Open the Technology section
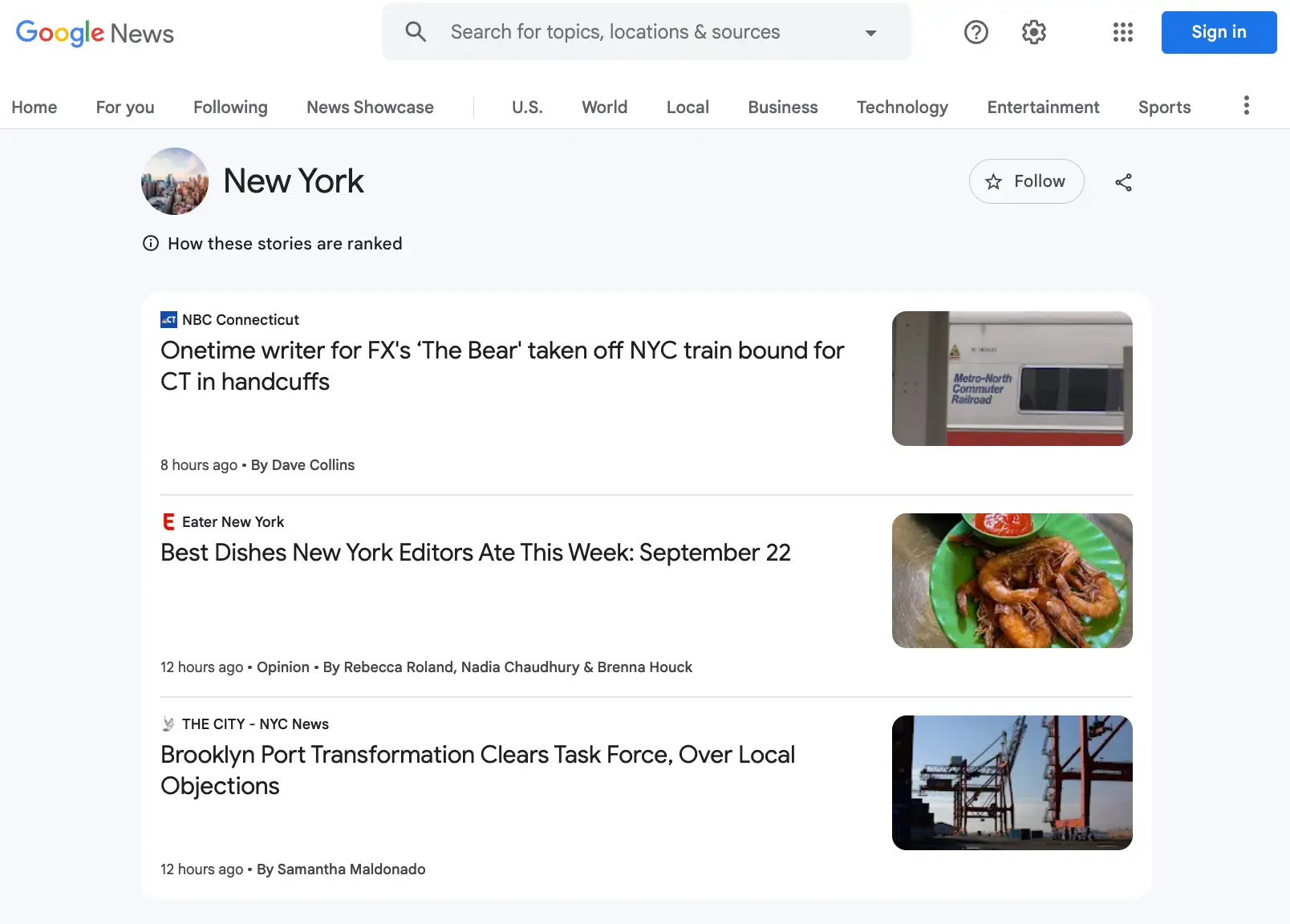This screenshot has width=1290, height=924. (902, 107)
